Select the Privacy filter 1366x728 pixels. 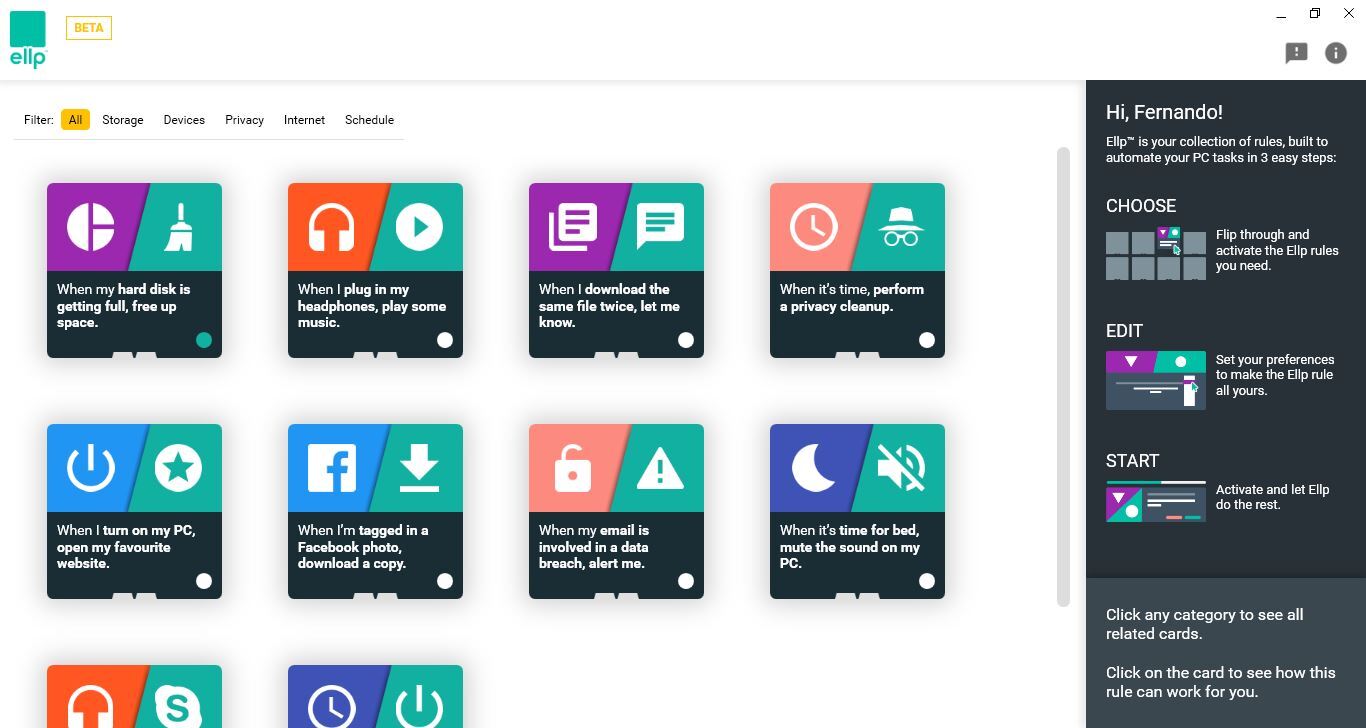(244, 120)
